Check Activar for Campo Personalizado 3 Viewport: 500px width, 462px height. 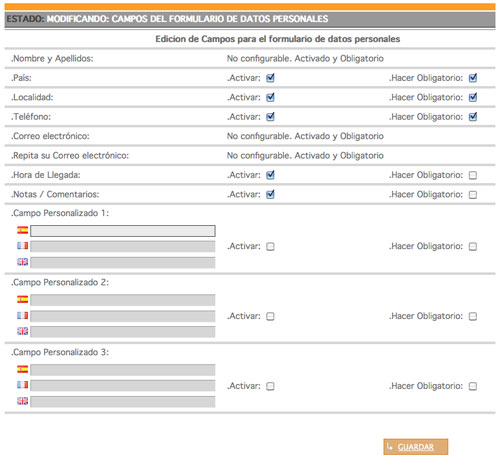pos(270,386)
